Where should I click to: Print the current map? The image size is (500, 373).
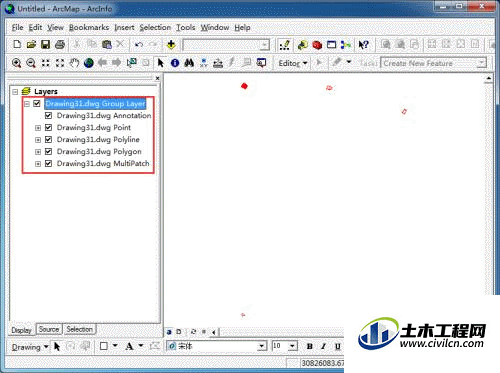(60, 44)
